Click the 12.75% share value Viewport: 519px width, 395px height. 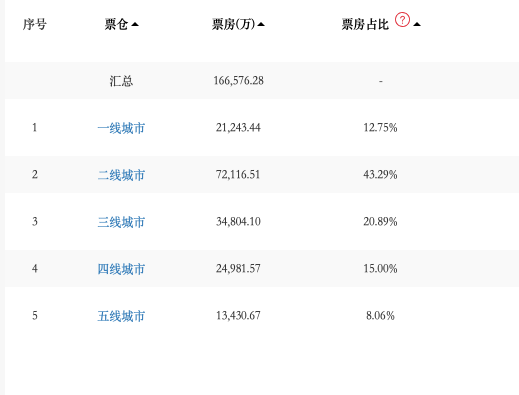coord(380,128)
